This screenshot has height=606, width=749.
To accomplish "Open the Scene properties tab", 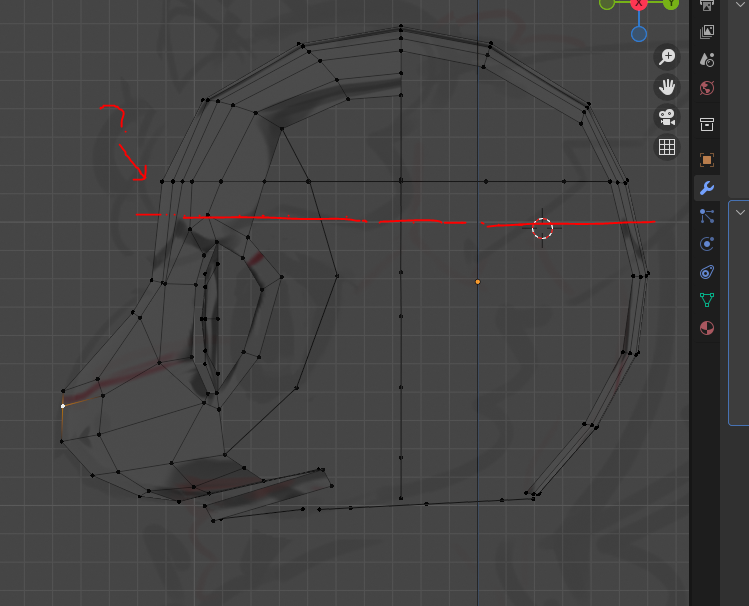I will (707, 59).
